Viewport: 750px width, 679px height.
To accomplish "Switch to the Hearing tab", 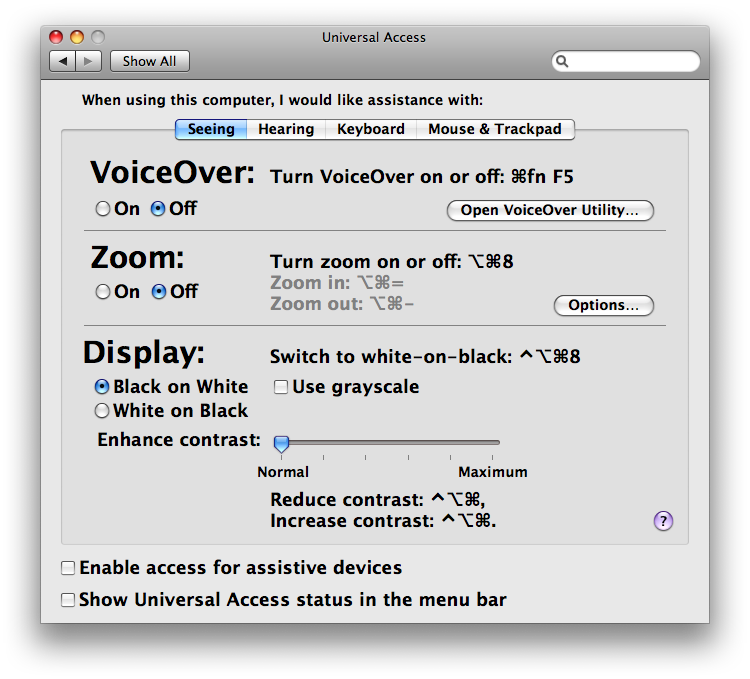I will [x=286, y=129].
